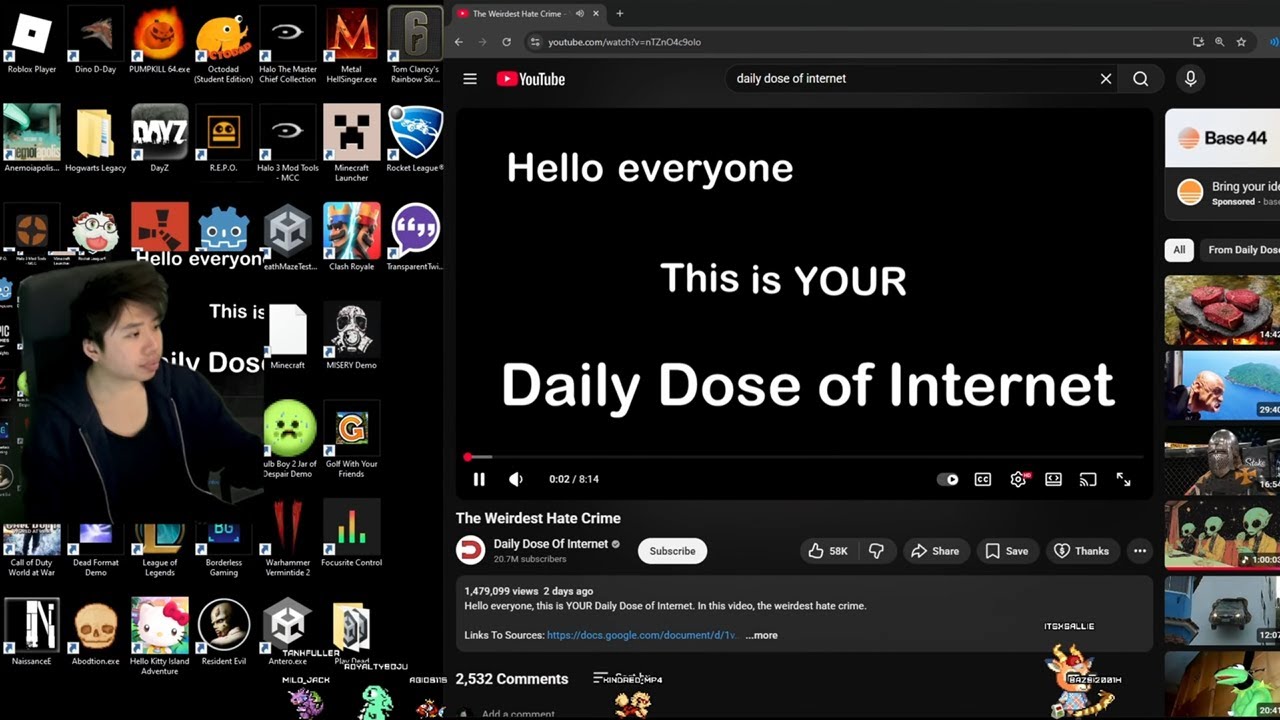Open Hogwarts Legacy folder icon
The image size is (1280, 720).
click(96, 138)
